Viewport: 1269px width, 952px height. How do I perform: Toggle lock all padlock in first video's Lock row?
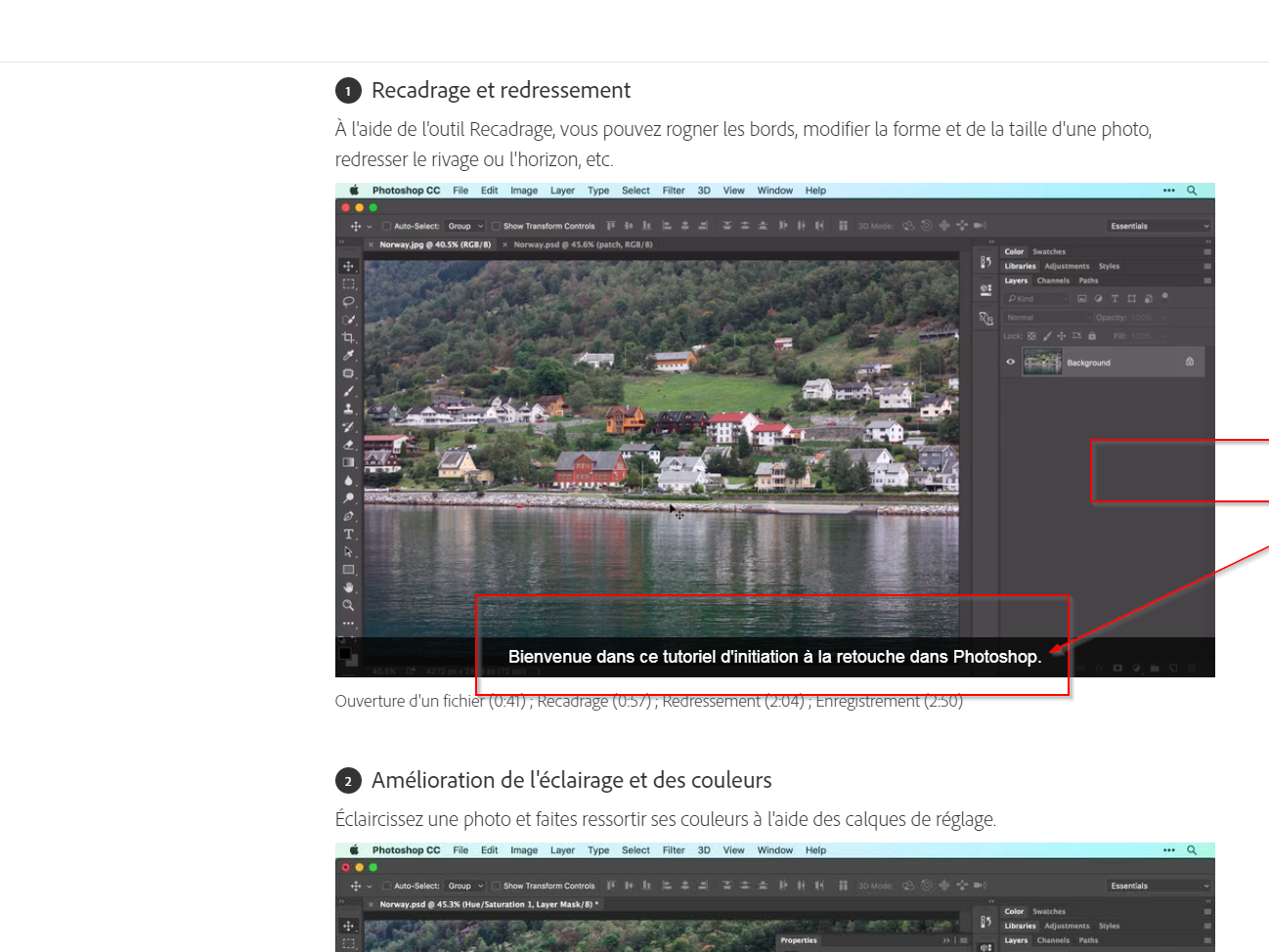[x=1092, y=336]
